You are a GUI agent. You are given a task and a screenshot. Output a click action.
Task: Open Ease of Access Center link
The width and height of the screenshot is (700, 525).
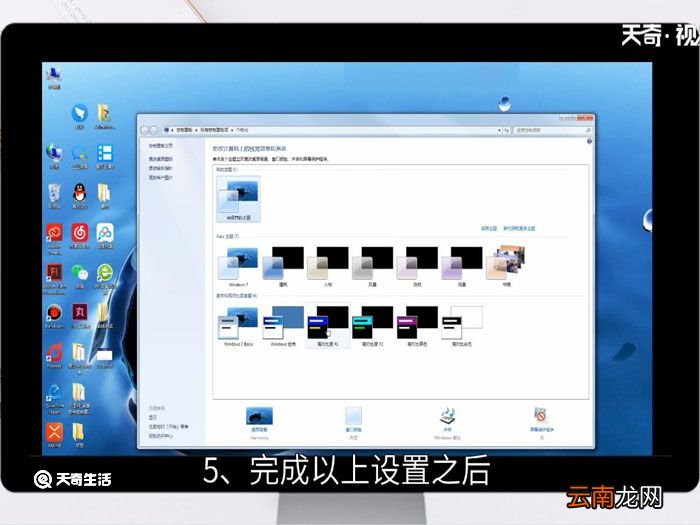pyautogui.click(x=161, y=436)
